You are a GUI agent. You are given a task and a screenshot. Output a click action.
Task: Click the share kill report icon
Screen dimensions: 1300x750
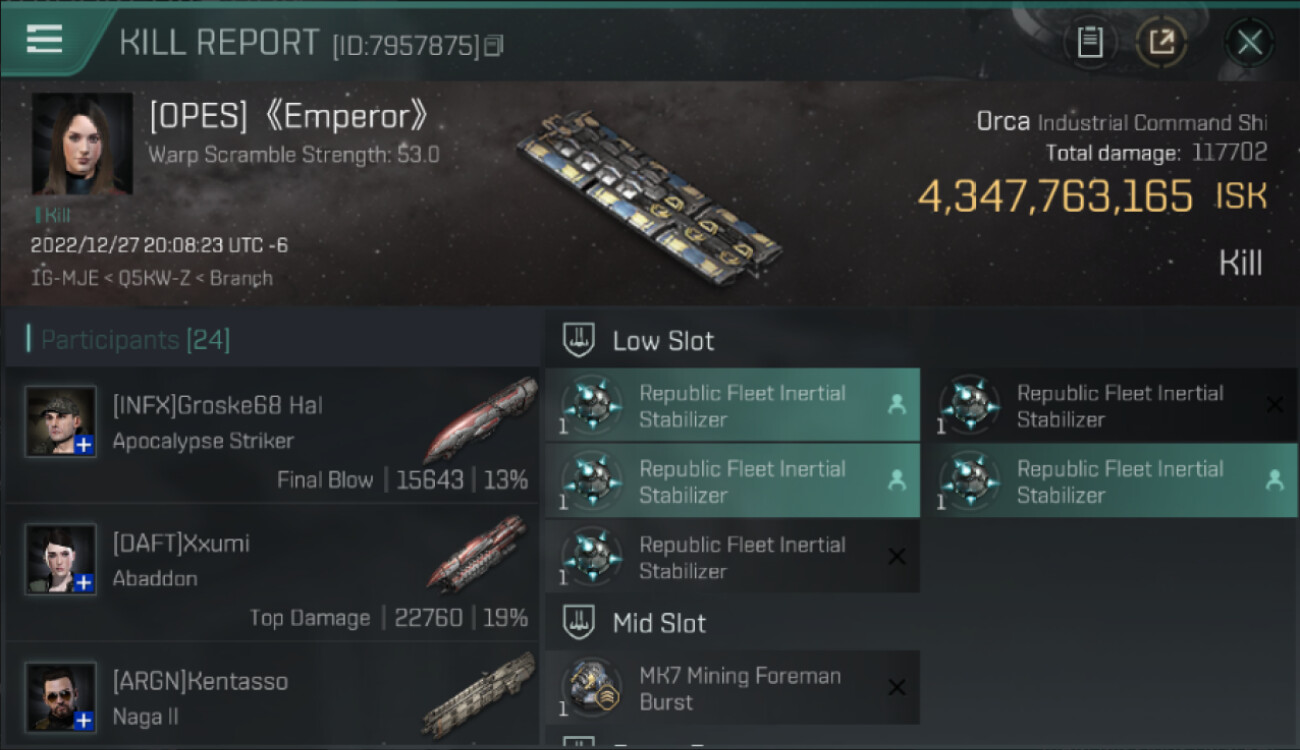(x=1161, y=42)
